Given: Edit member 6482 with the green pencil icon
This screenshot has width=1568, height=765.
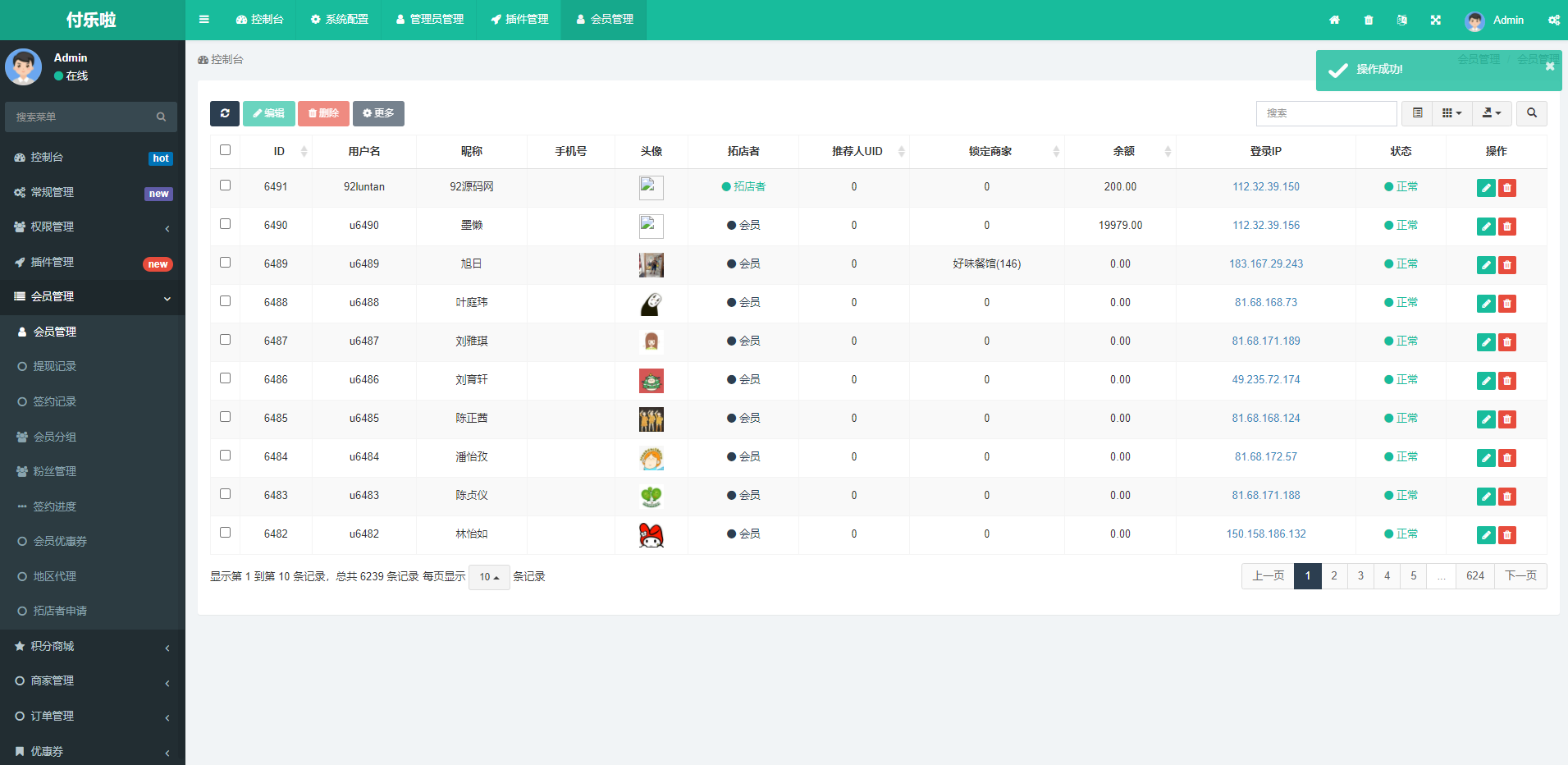Looking at the screenshot, I should tap(1486, 535).
